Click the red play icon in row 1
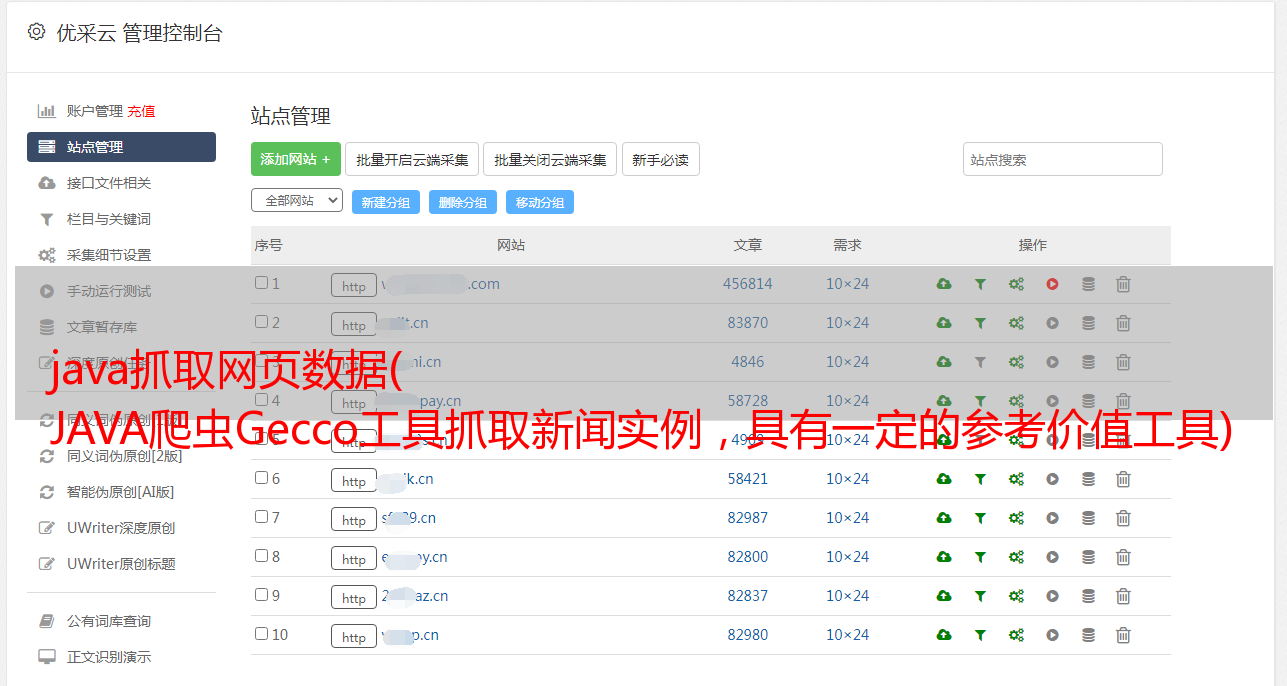The height and width of the screenshot is (686, 1287). [x=1052, y=284]
